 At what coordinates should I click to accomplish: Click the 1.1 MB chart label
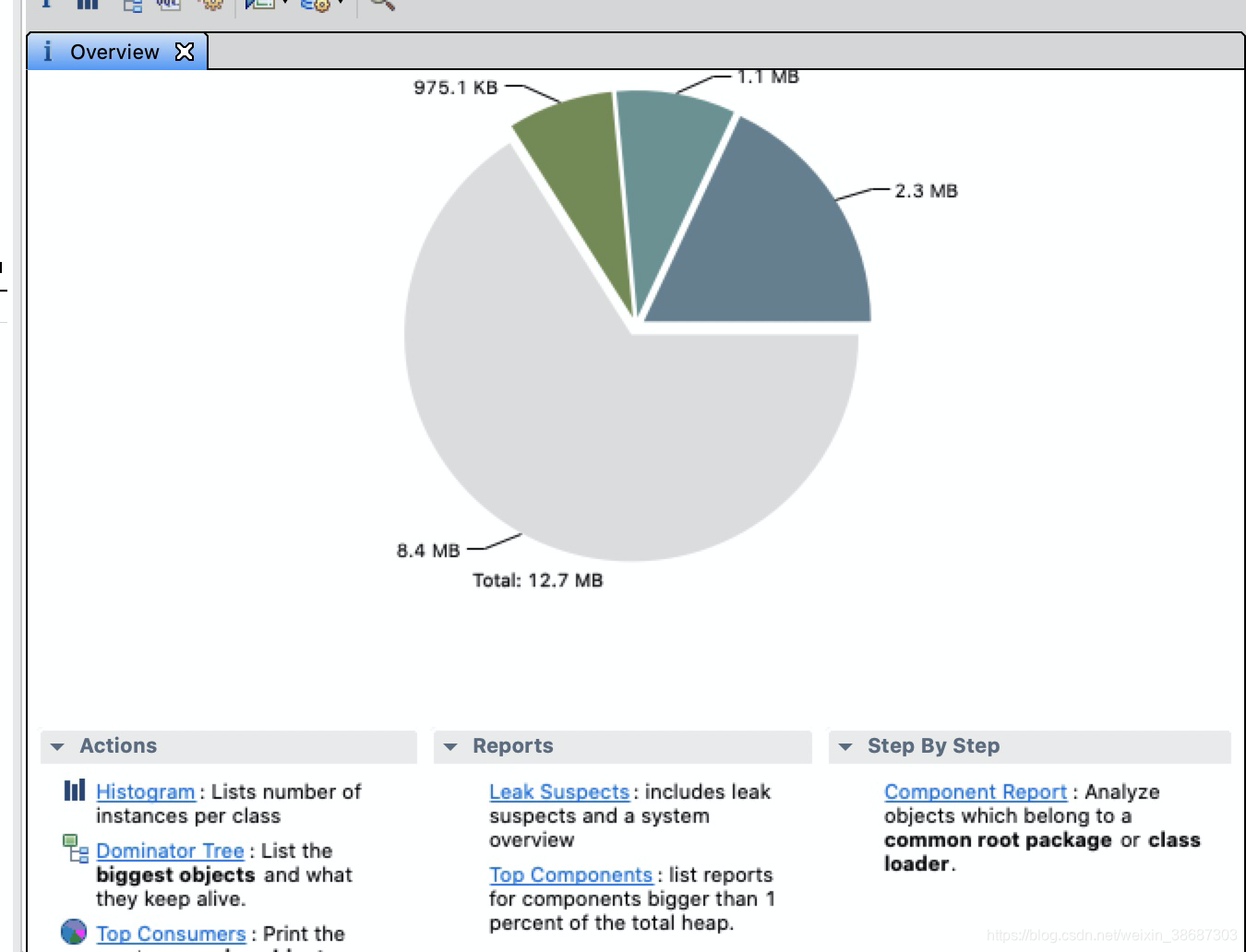768,77
